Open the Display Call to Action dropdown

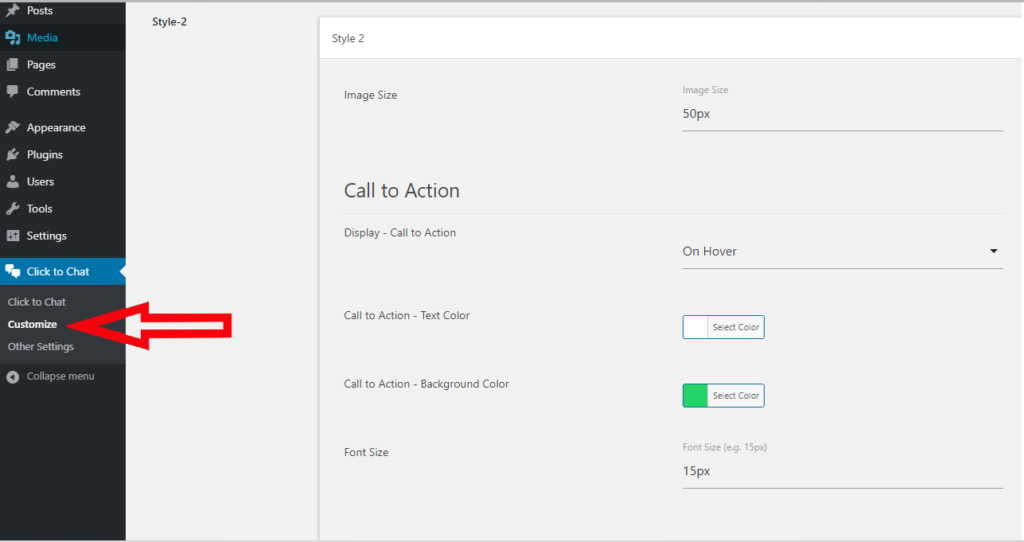(x=842, y=251)
